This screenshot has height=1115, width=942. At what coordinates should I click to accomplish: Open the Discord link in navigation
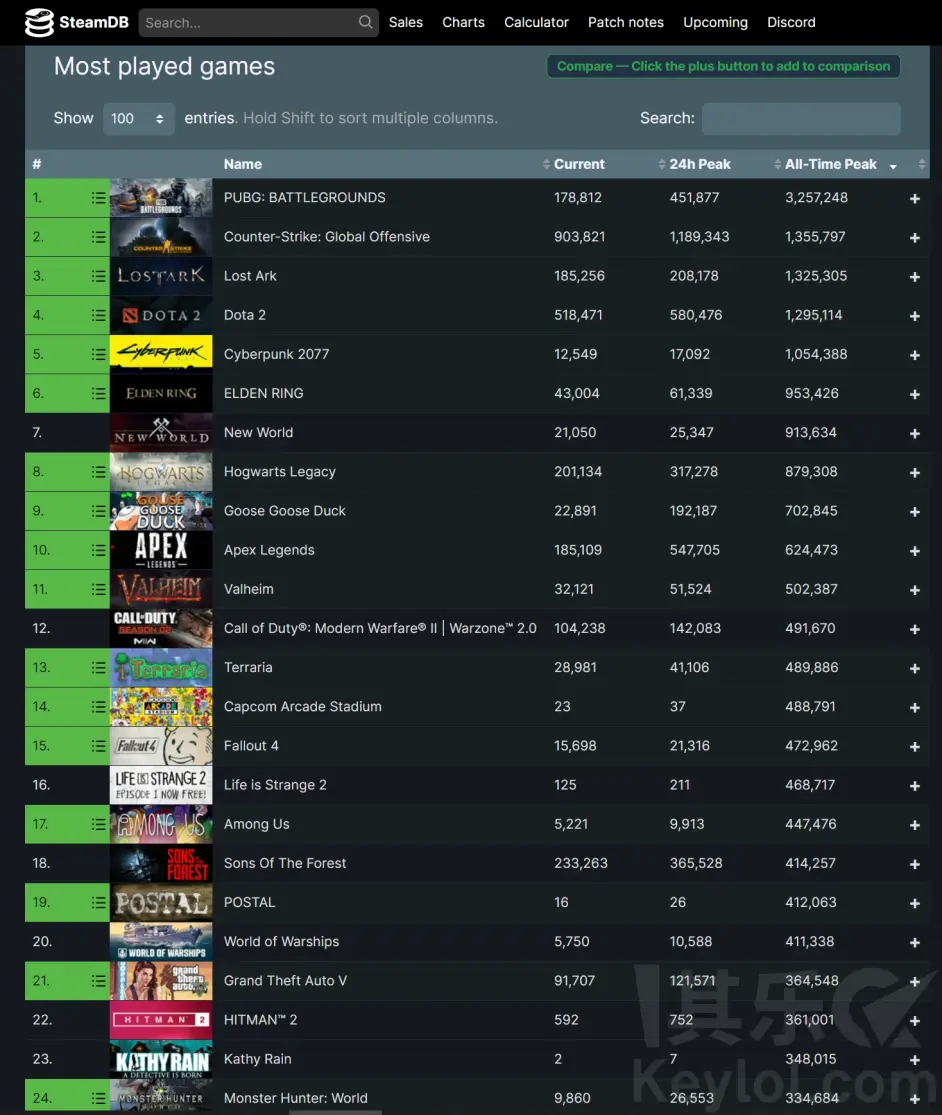[x=791, y=22]
